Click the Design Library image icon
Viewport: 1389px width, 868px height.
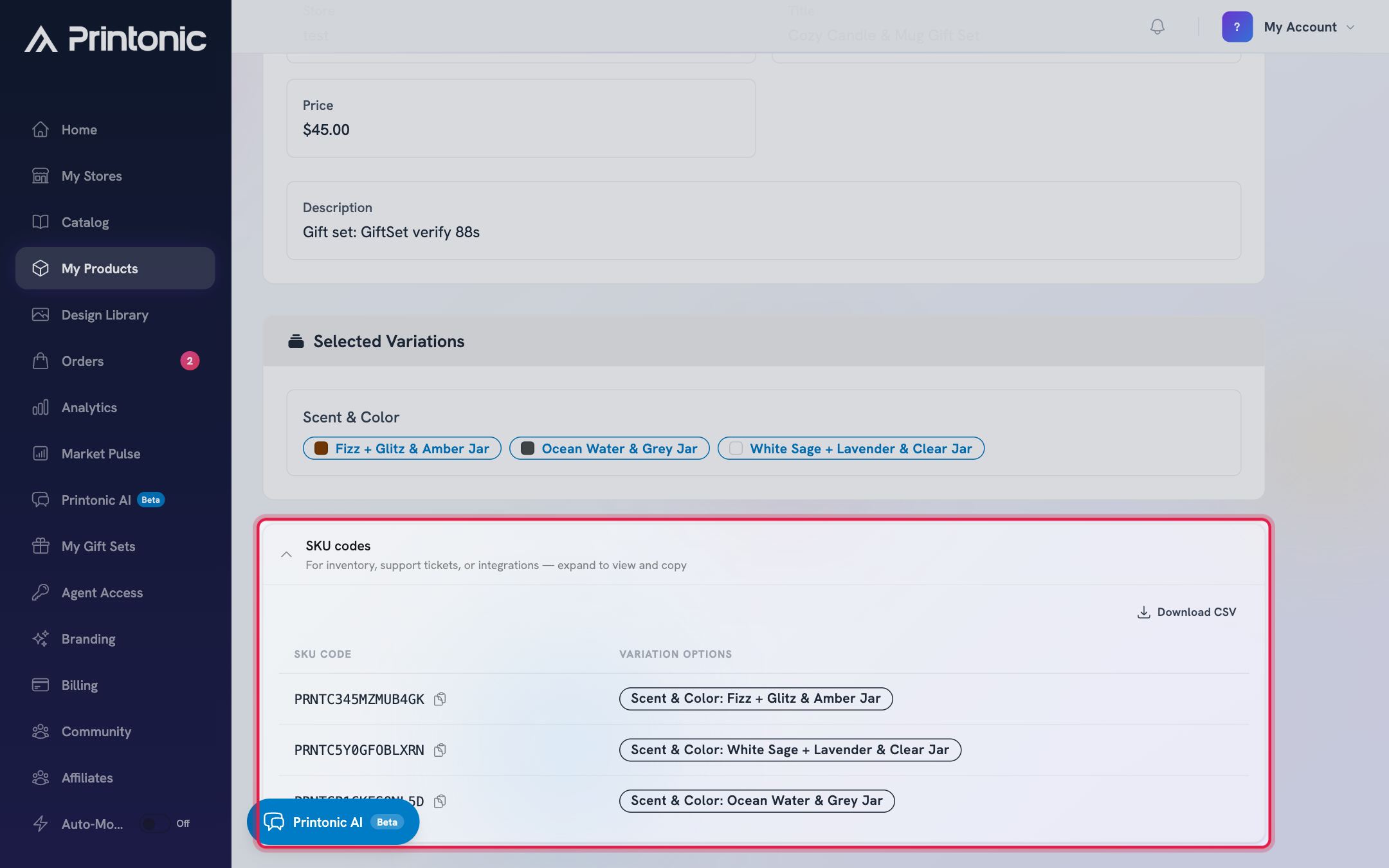(x=41, y=314)
